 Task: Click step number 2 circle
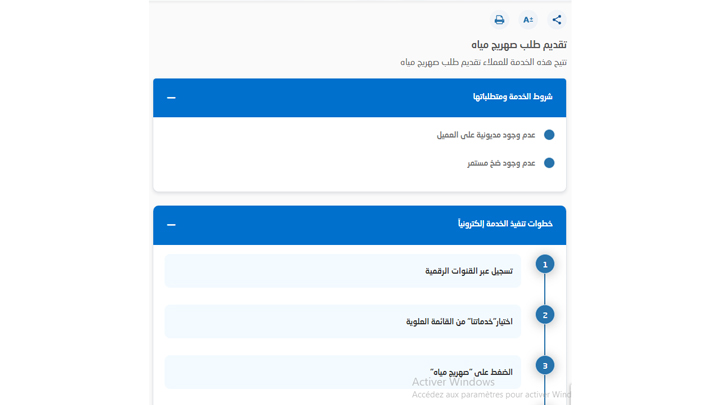[x=545, y=315]
